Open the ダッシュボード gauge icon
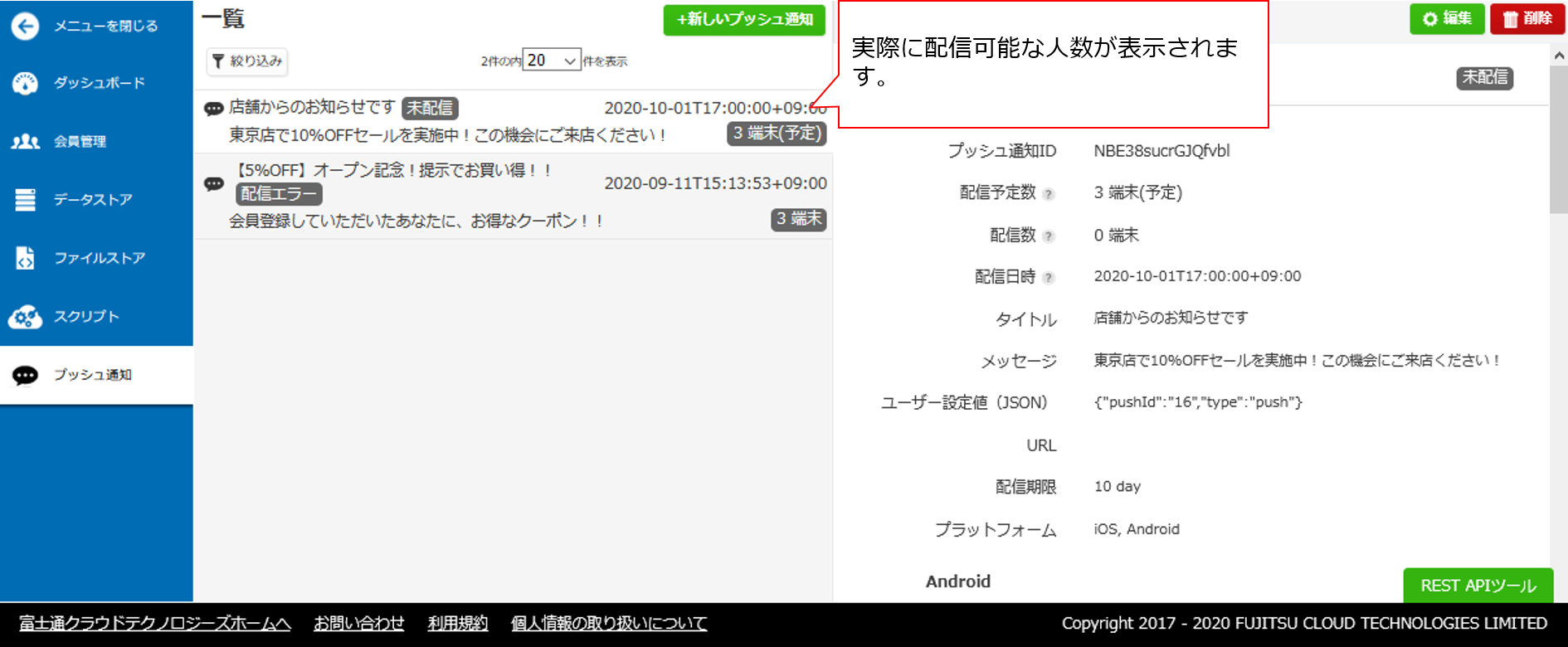1568x647 pixels. [25, 83]
